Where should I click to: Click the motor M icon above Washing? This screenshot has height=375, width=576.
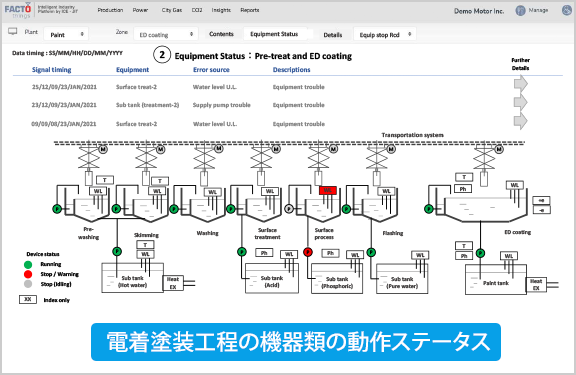[x=219, y=148]
